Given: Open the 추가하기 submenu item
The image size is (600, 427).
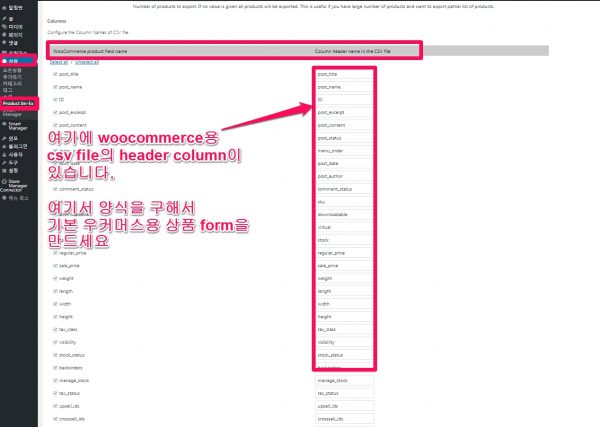Looking at the screenshot, I should [13, 77].
